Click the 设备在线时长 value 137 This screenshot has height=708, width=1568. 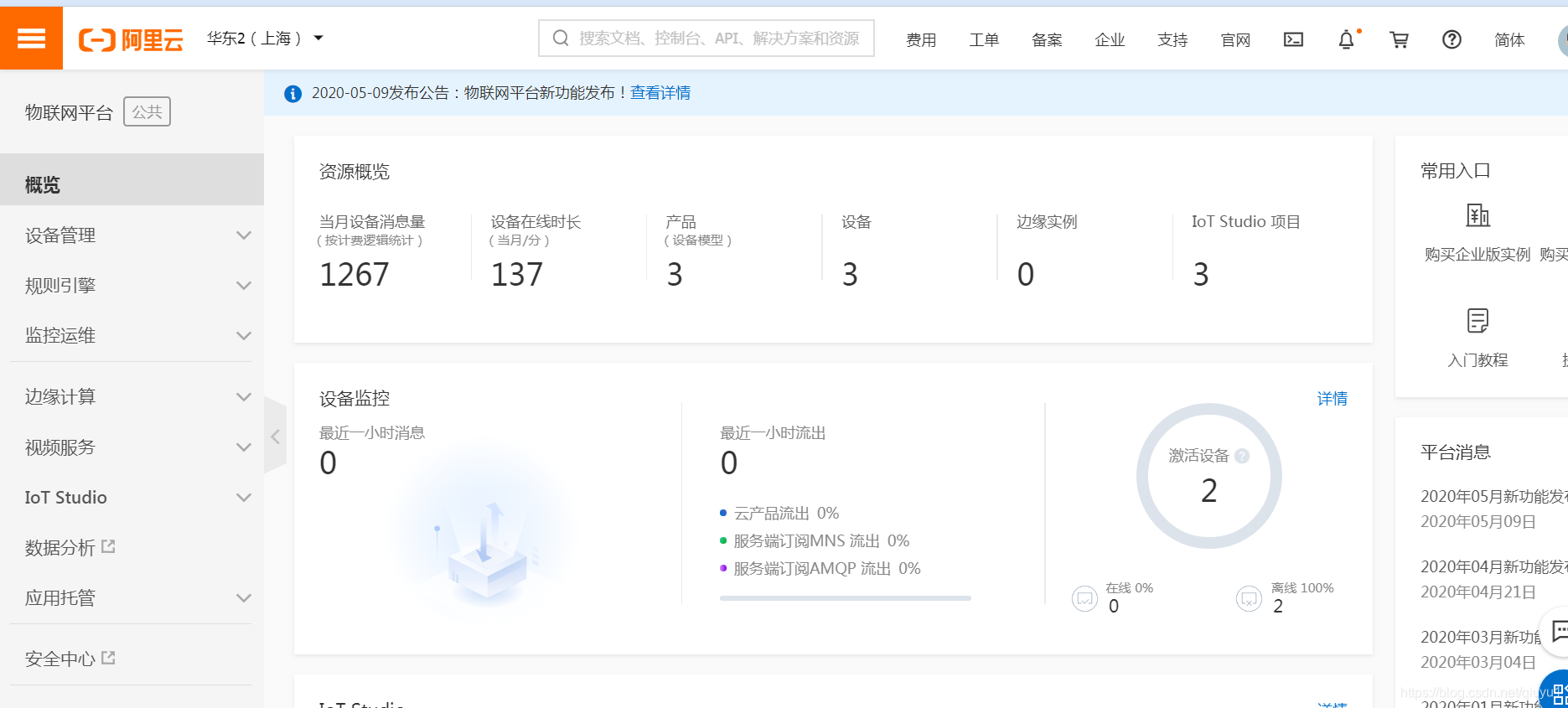[517, 275]
